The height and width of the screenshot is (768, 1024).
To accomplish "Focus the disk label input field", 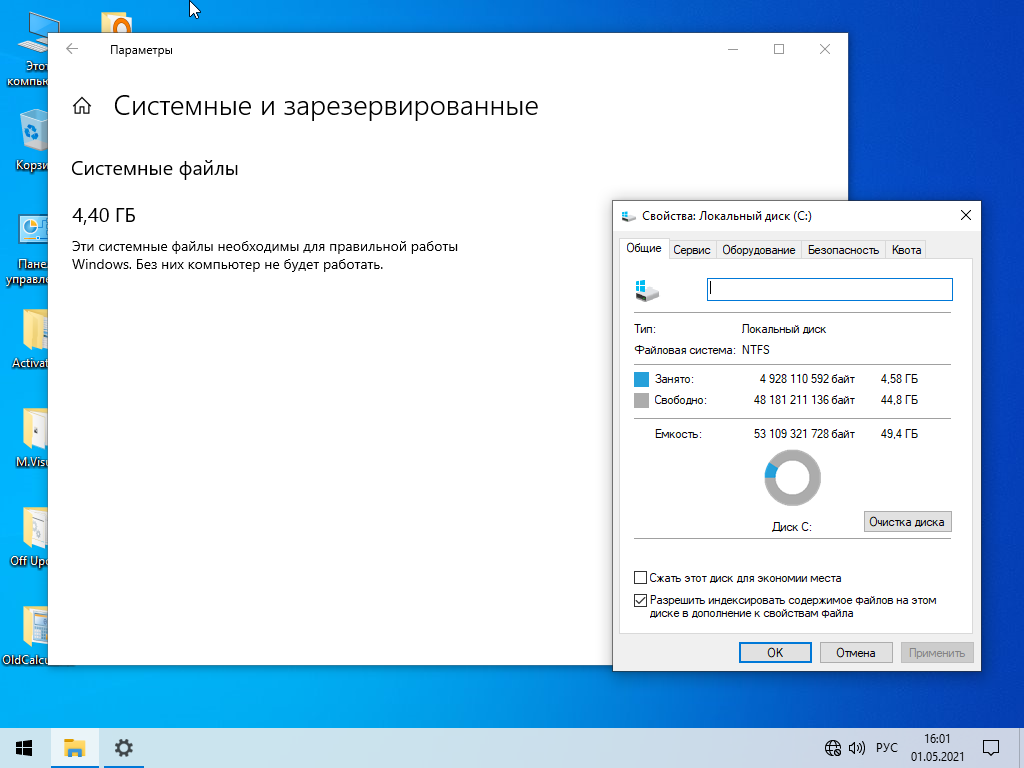I will click(829, 289).
